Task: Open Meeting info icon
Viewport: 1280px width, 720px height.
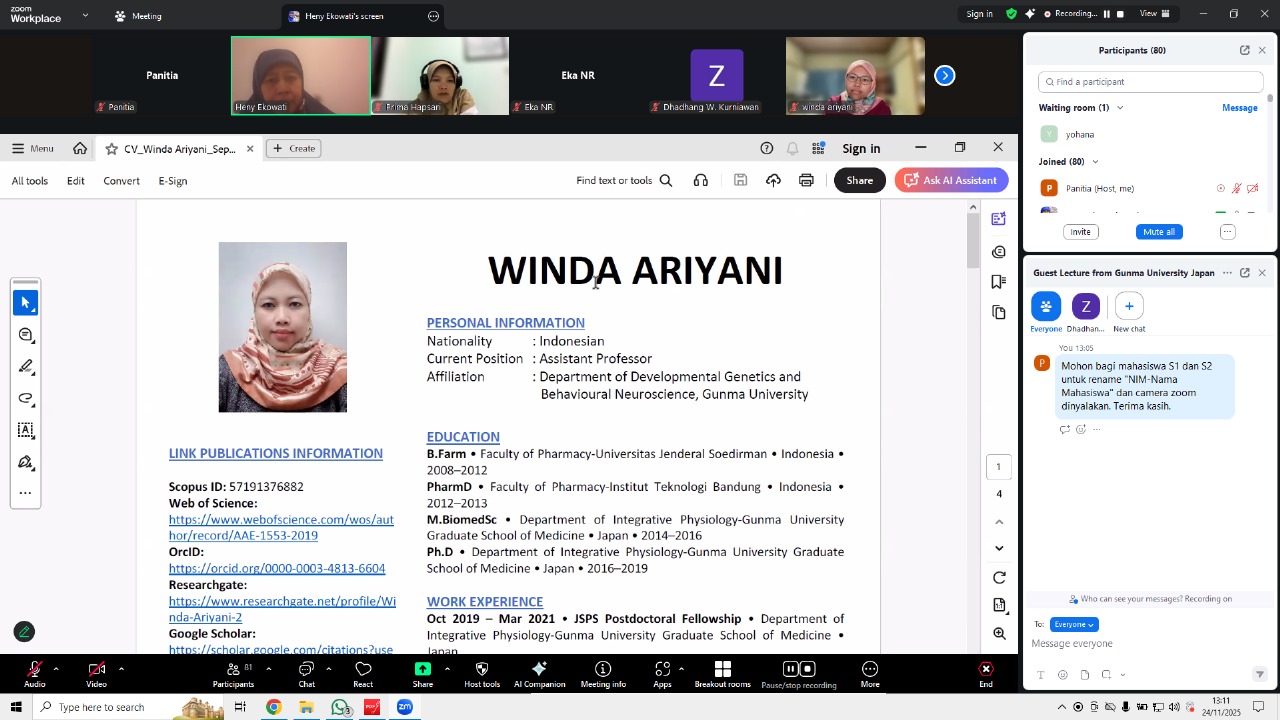Action: coord(603,669)
